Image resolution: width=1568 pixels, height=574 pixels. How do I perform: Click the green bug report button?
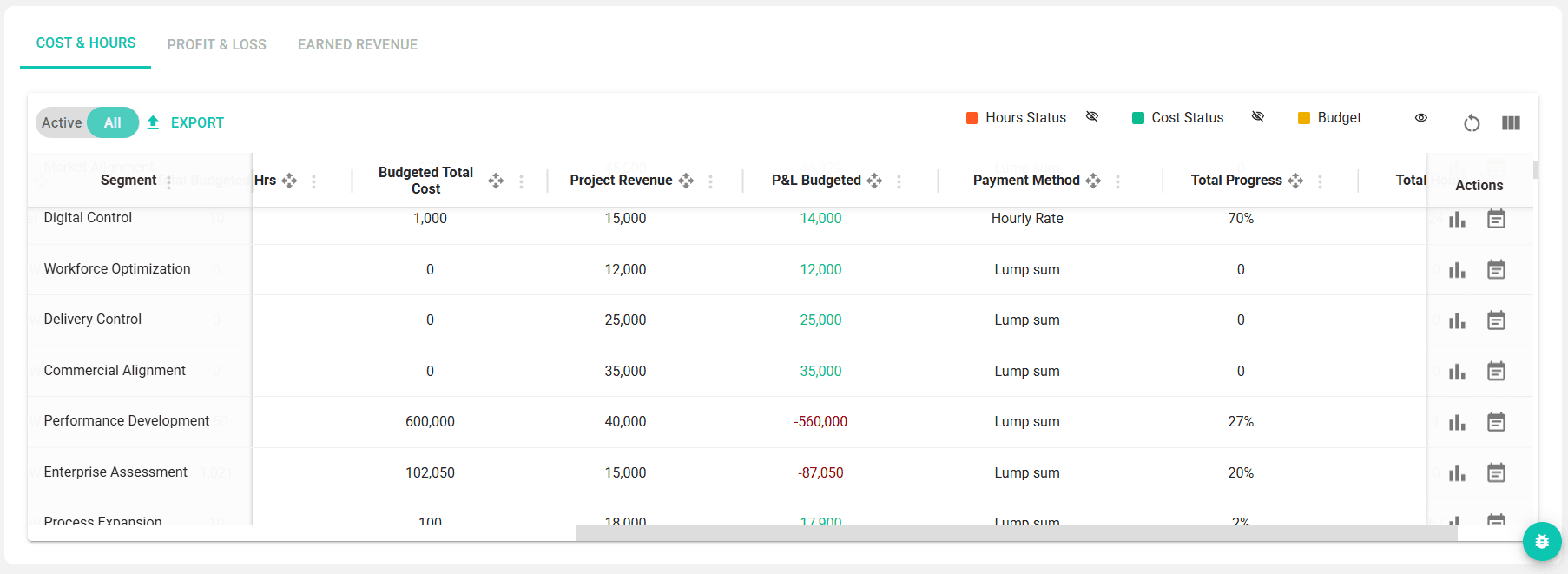(1542, 542)
